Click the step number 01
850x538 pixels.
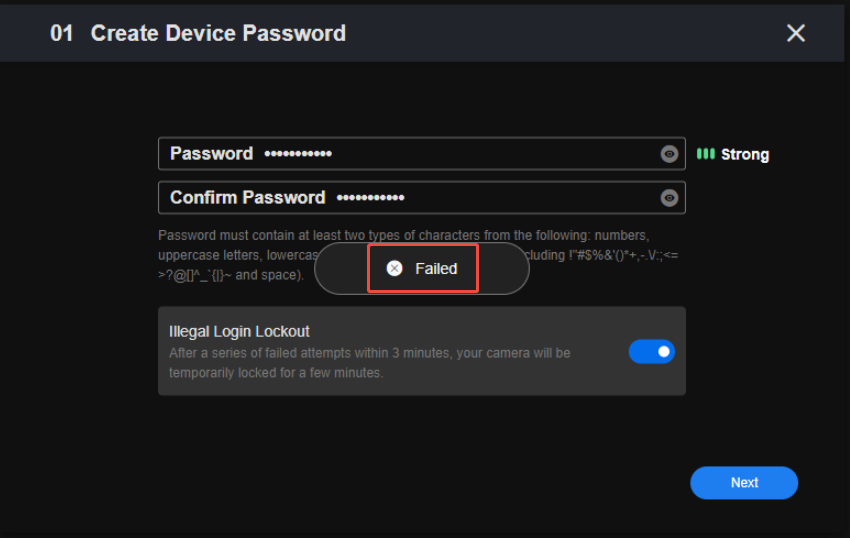62,33
